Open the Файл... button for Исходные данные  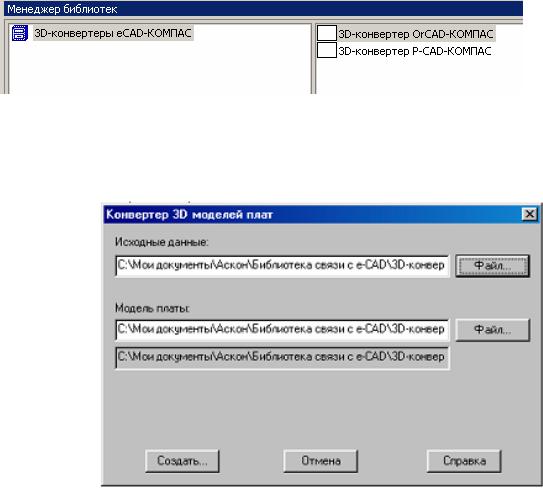click(492, 266)
